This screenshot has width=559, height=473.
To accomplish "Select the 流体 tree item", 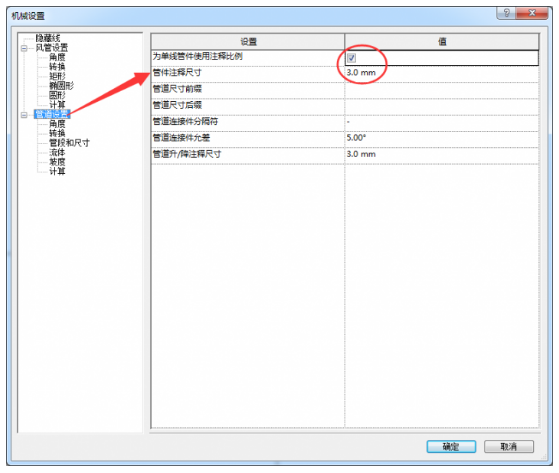I will (x=57, y=152).
